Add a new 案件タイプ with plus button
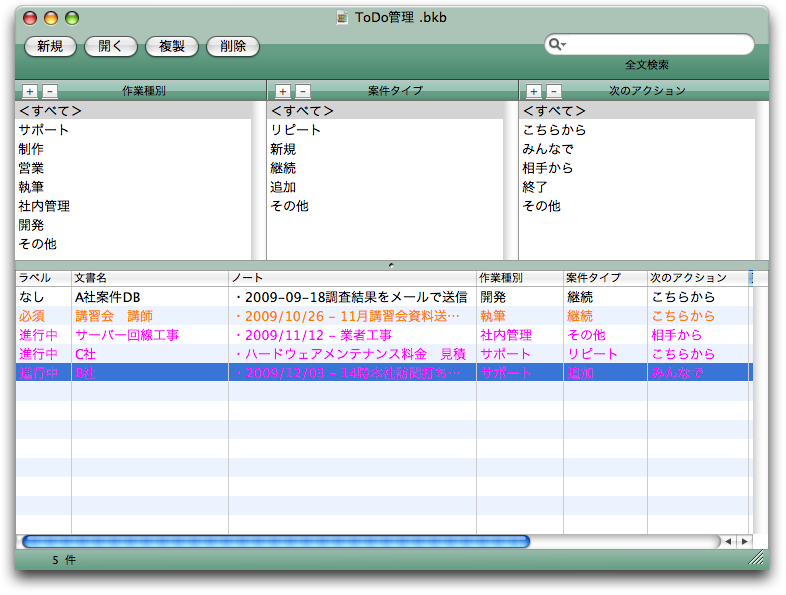 pyautogui.click(x=283, y=91)
